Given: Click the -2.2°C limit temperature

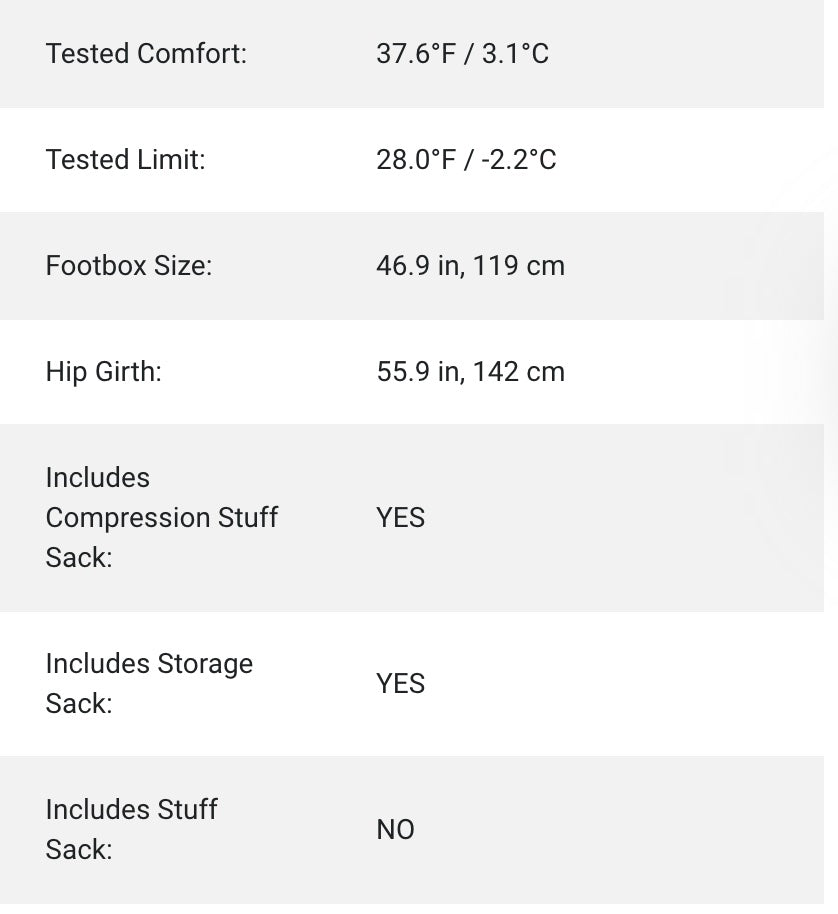Looking at the screenshot, I should pos(519,160).
